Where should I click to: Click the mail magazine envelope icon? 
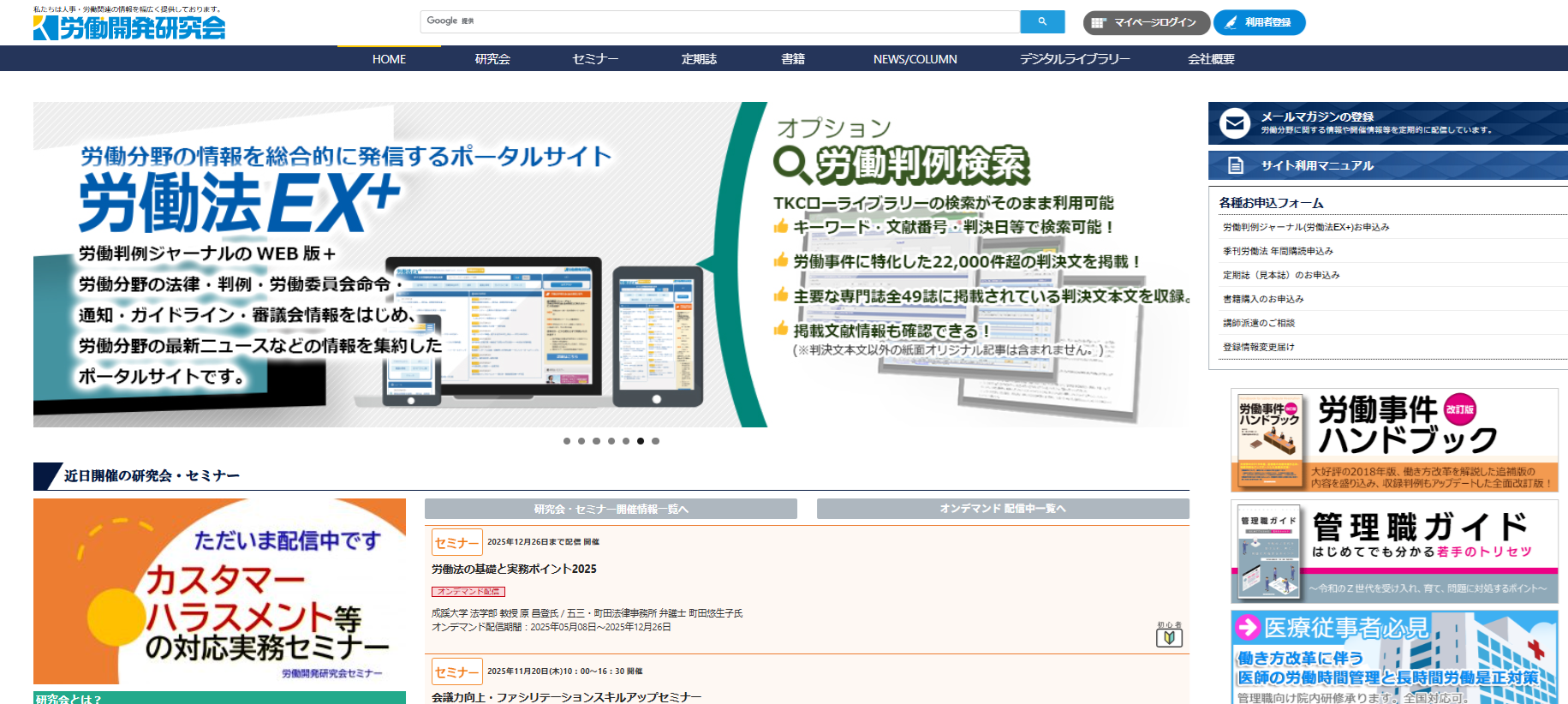click(1235, 123)
